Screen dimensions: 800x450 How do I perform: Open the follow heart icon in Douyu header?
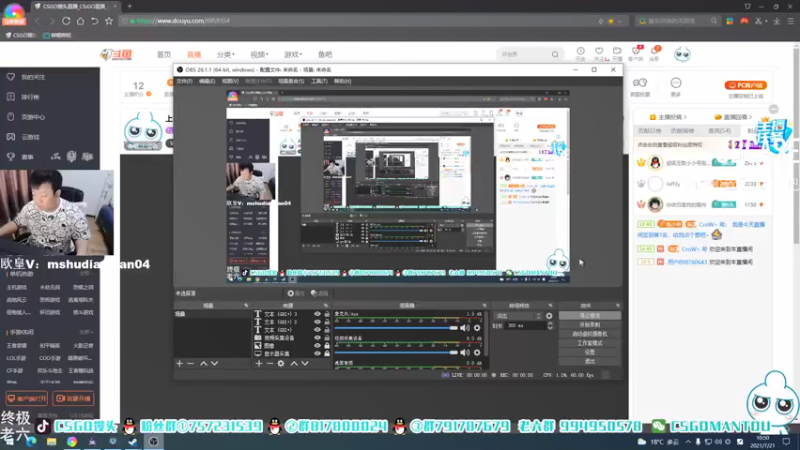pyautogui.click(x=599, y=53)
